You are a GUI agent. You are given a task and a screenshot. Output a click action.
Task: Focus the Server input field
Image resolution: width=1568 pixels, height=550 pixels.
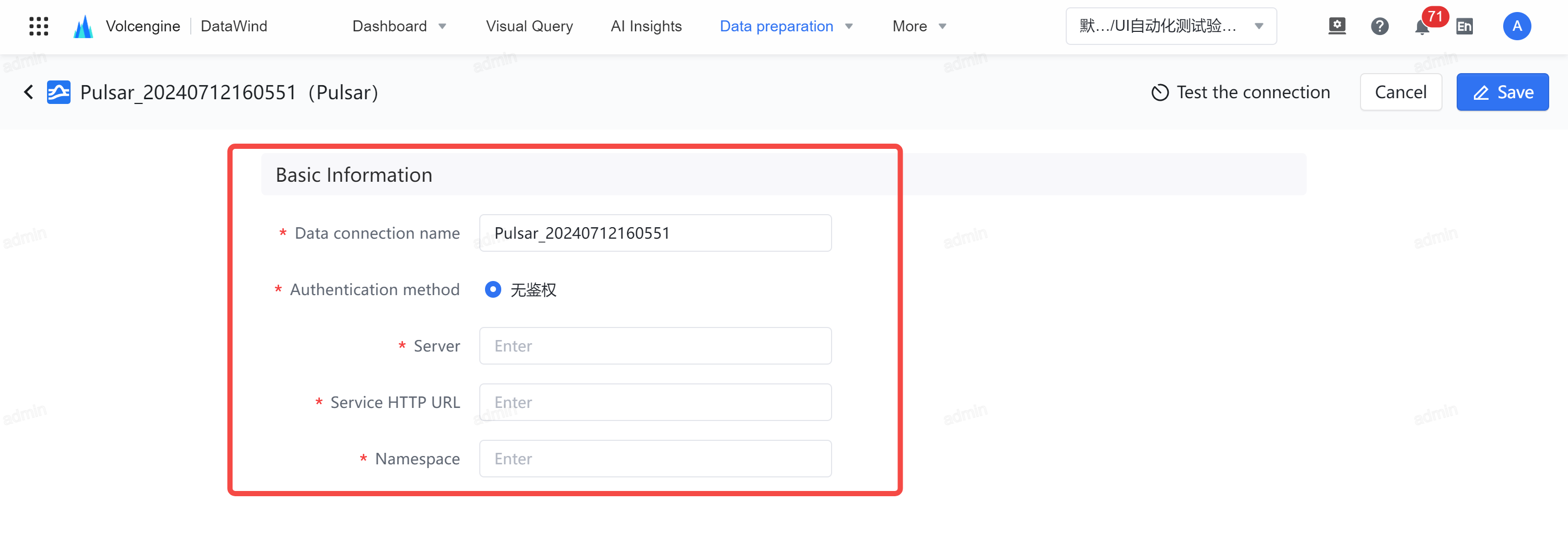pos(655,346)
